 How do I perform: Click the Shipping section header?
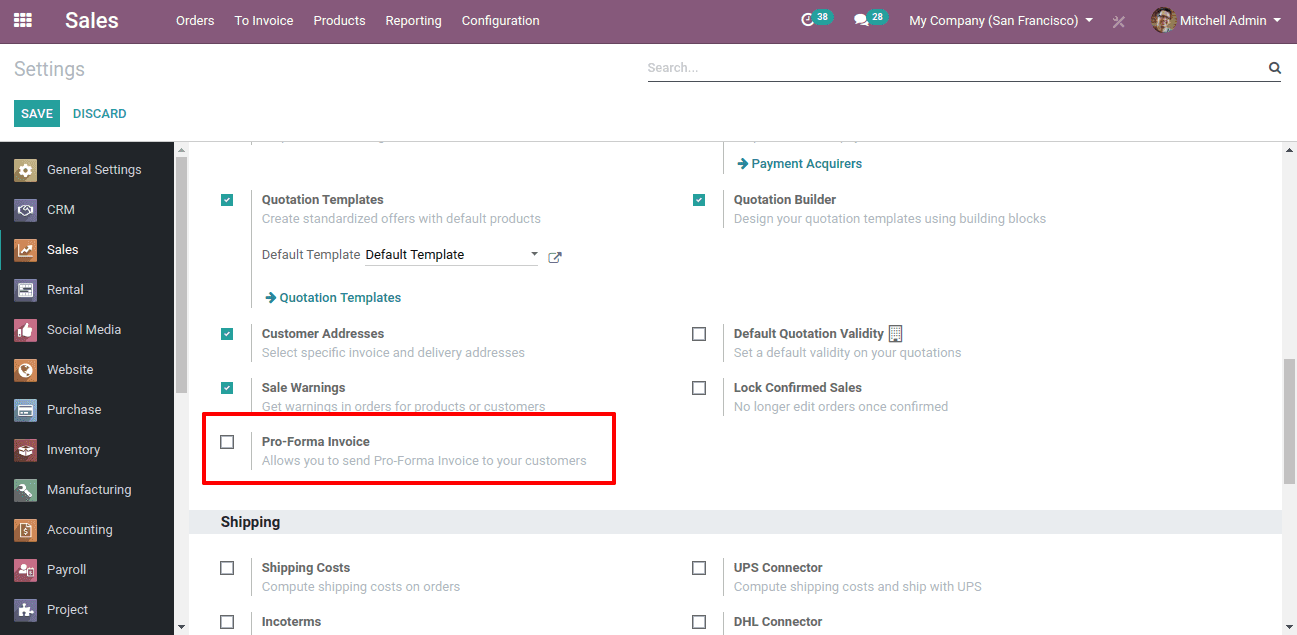point(735,522)
